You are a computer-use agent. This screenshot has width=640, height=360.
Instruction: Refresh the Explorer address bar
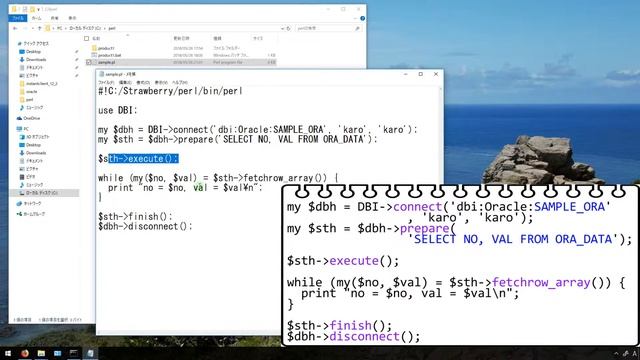click(289, 29)
